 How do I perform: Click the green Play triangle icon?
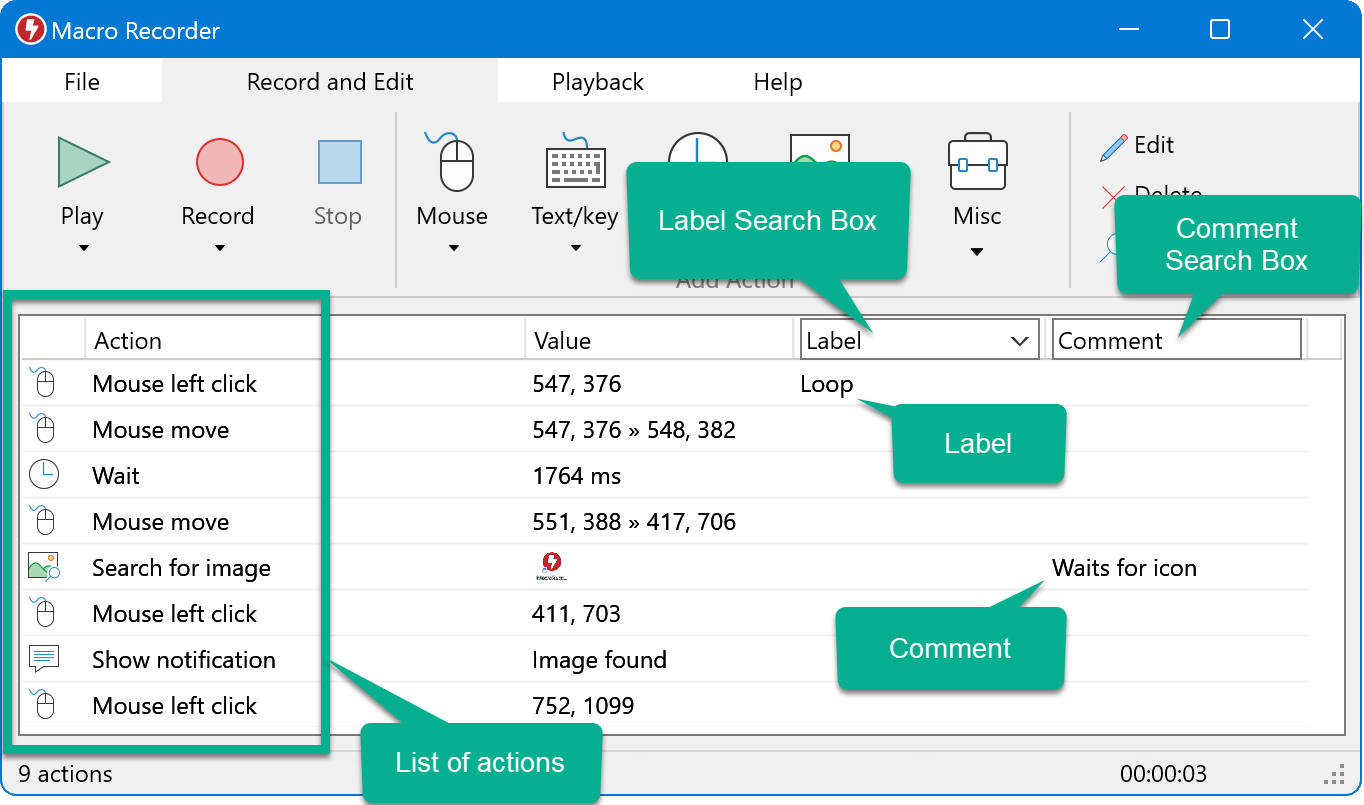(x=83, y=162)
